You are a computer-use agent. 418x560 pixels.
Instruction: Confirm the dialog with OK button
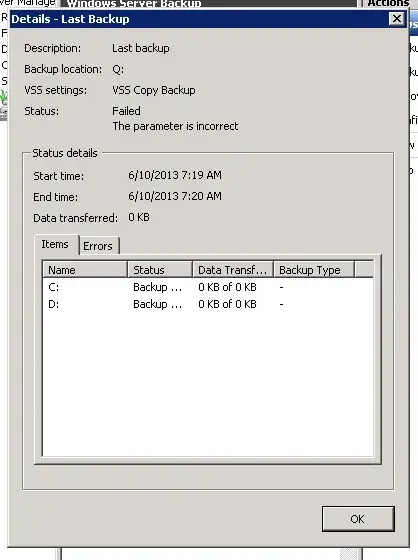pos(358,519)
